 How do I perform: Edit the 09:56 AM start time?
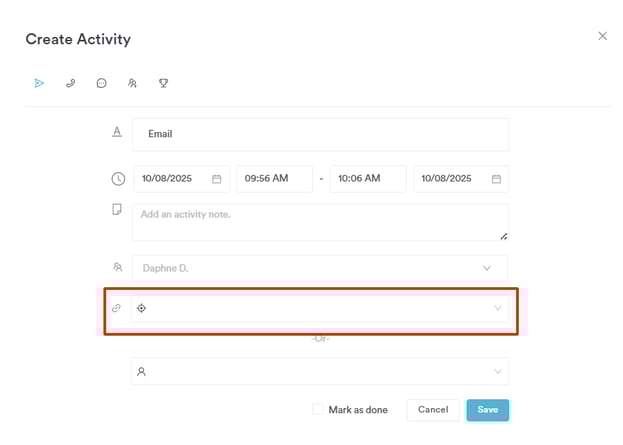point(273,179)
